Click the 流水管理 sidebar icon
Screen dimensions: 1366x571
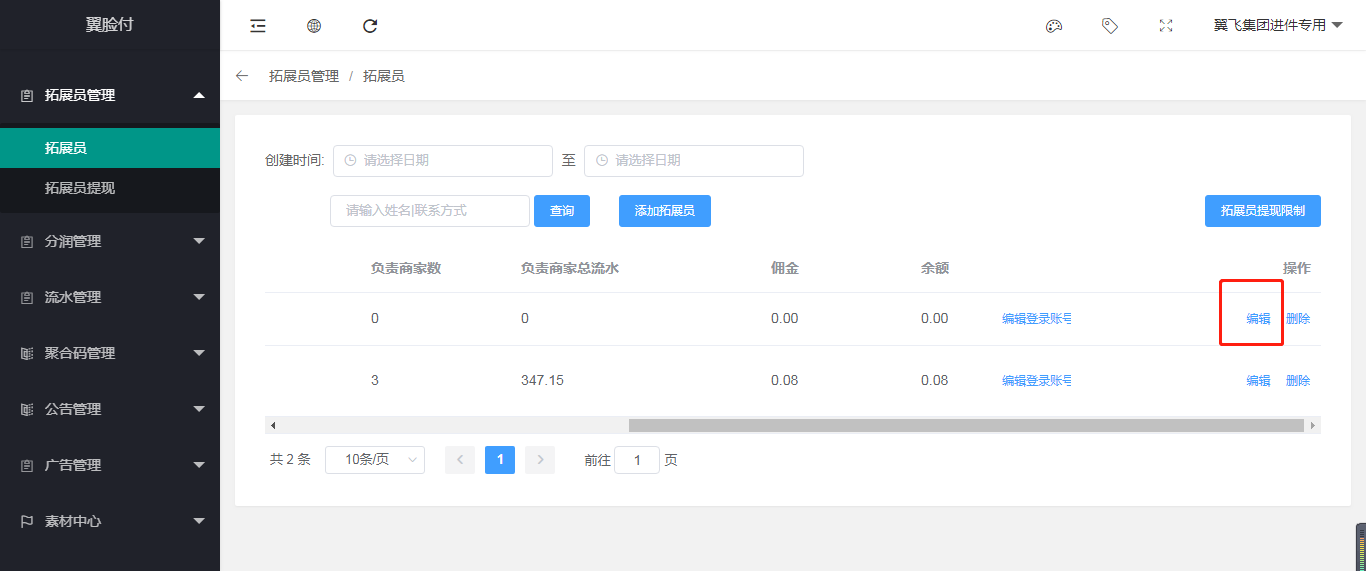pyautogui.click(x=27, y=298)
